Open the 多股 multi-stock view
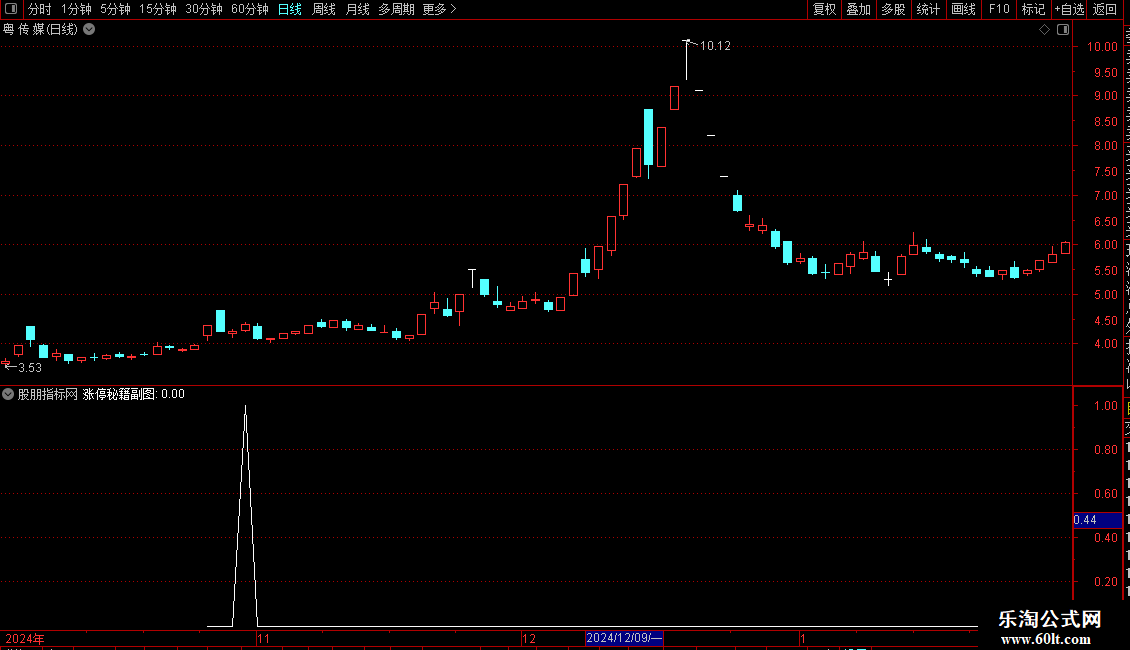The height and width of the screenshot is (650, 1130). (894, 9)
